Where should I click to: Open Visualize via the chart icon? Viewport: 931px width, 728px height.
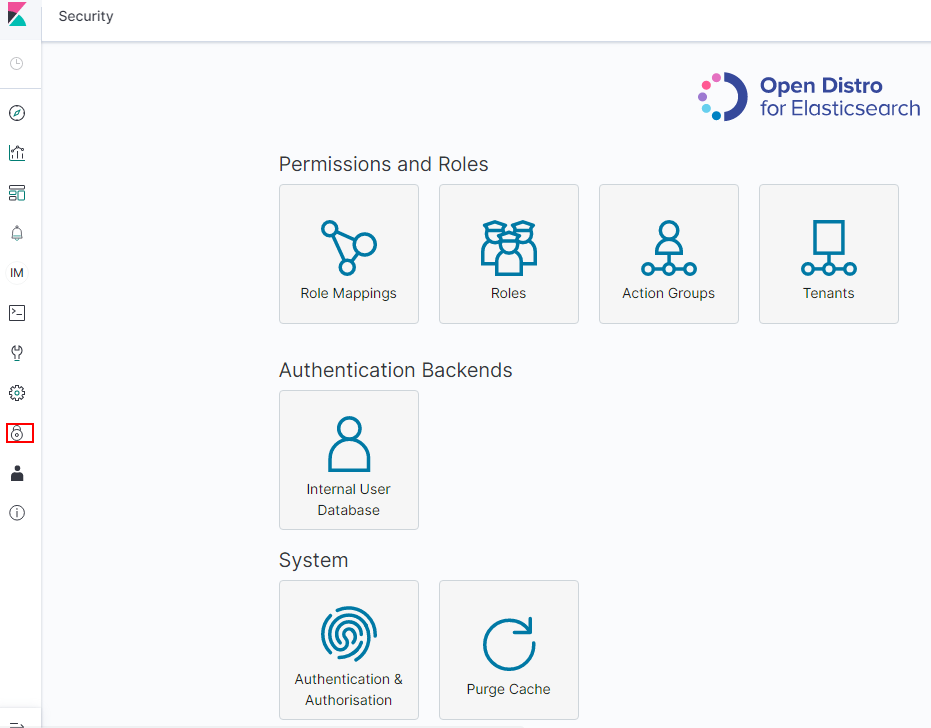point(17,153)
